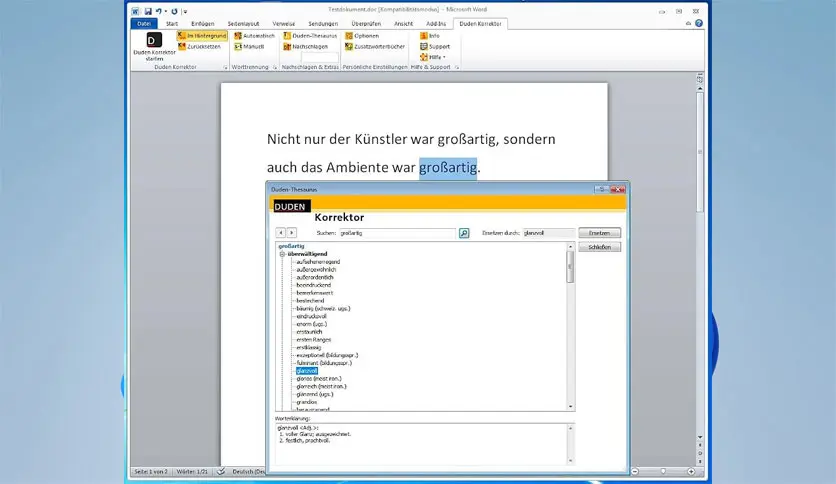Open the Hilfe dropdown in the ribbon
836x484 pixels.
coord(433,57)
